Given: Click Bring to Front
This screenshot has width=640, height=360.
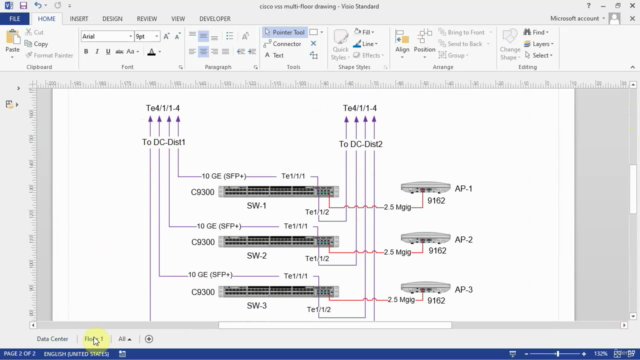Looking at the screenshot, I should [x=462, y=32].
